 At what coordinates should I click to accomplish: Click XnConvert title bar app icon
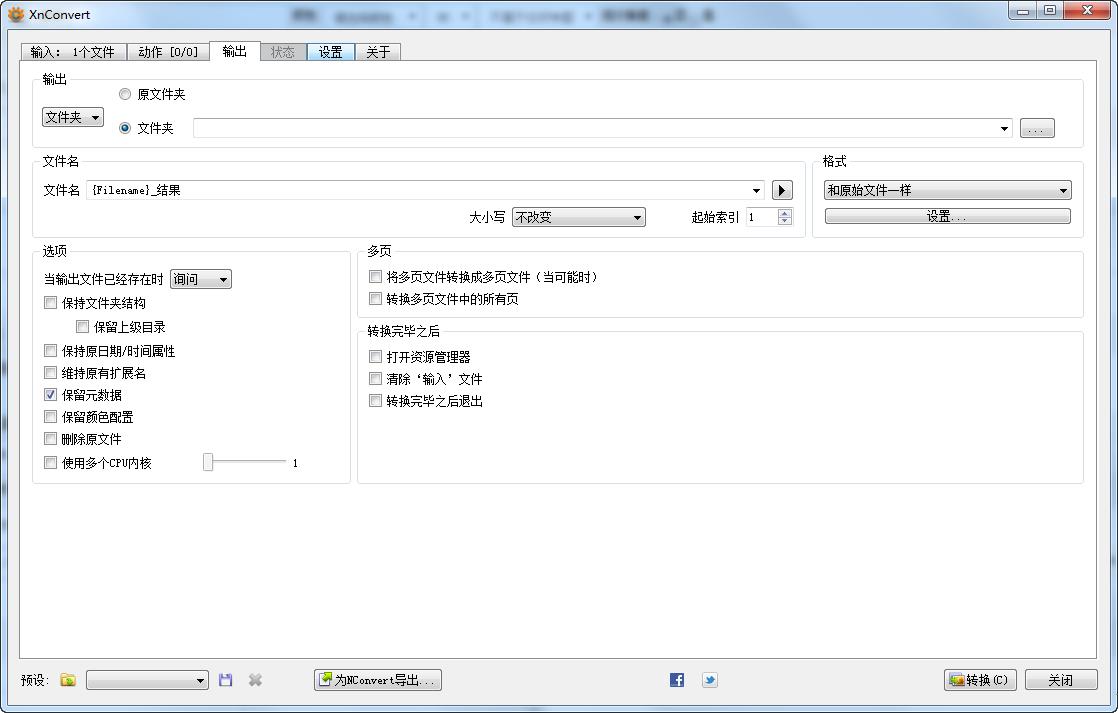pyautogui.click(x=16, y=14)
